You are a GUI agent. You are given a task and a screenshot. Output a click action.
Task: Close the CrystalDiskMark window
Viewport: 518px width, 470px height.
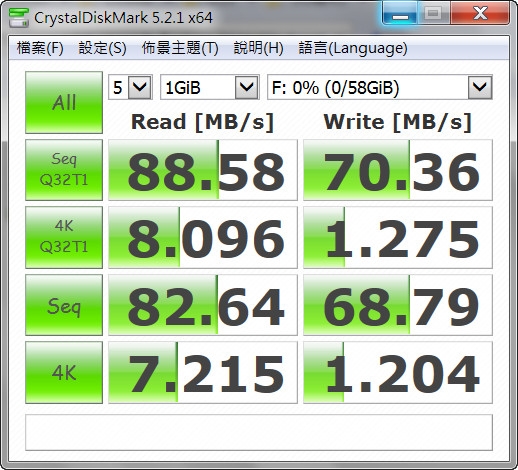tap(480, 14)
